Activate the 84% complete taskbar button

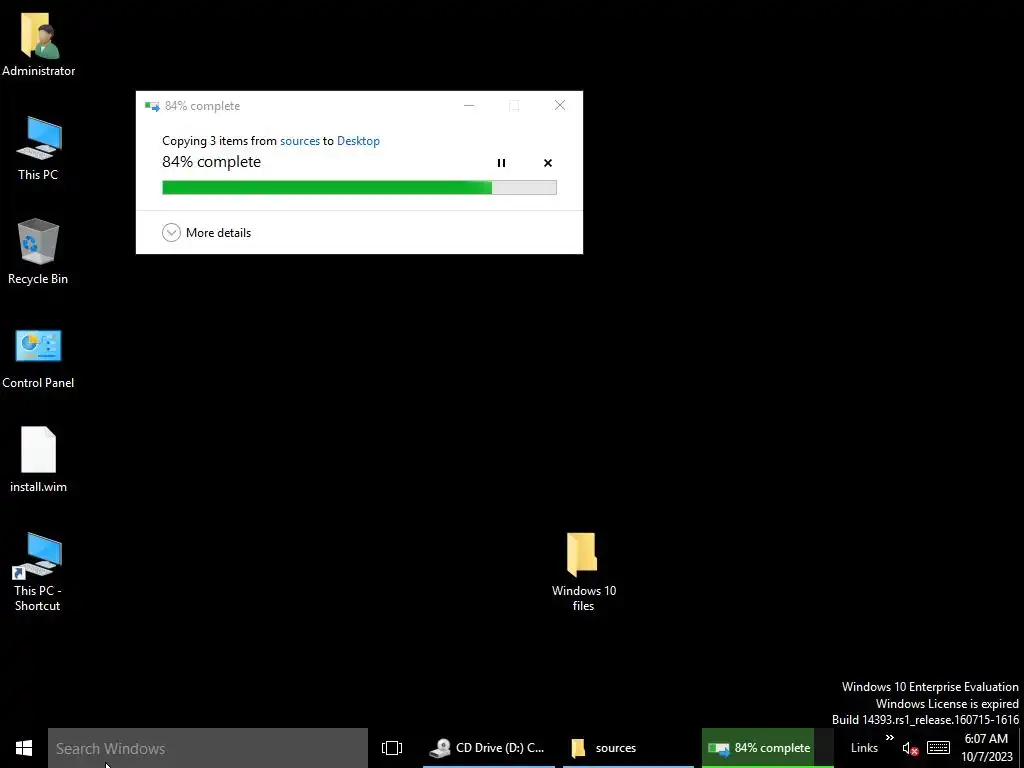[x=767, y=748]
